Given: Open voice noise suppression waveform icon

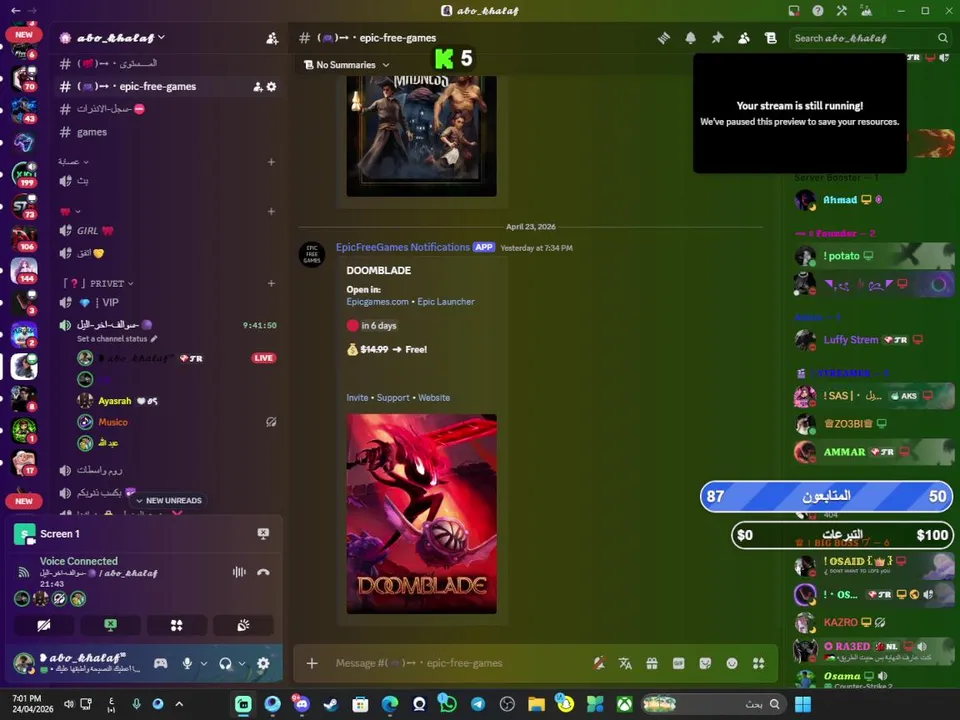Looking at the screenshot, I should [239, 572].
